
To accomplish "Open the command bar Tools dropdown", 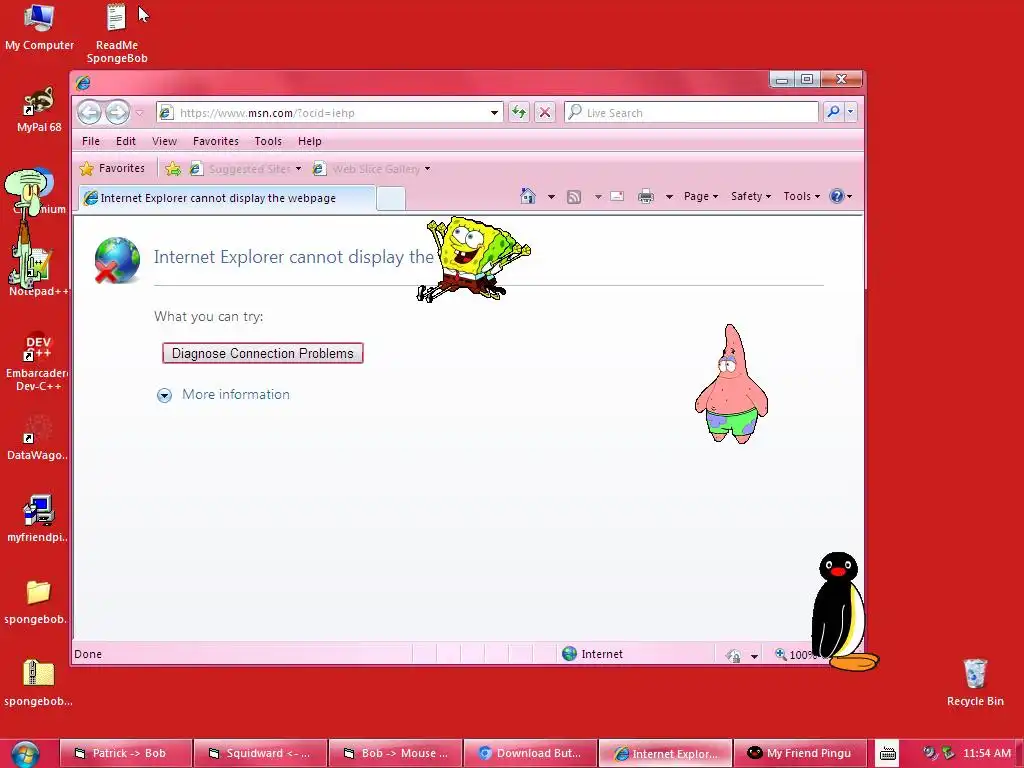I will click(801, 196).
